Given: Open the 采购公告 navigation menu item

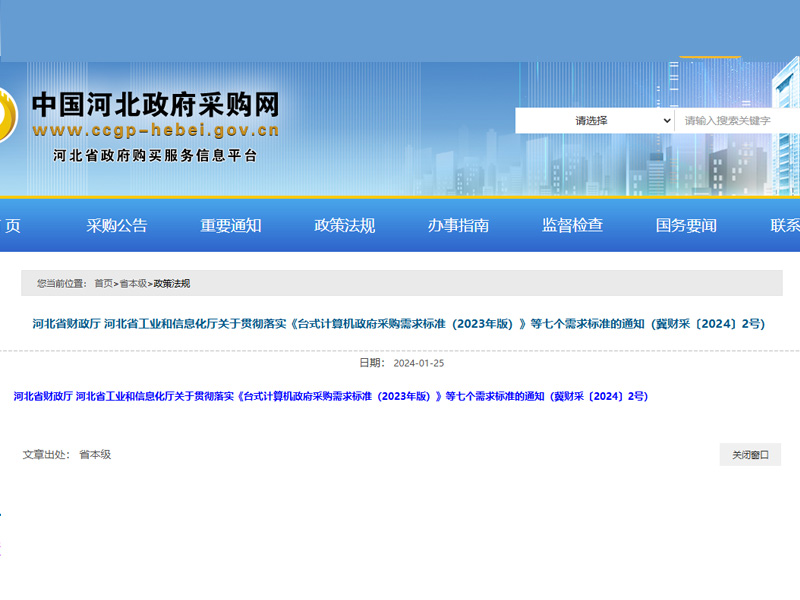Looking at the screenshot, I should [x=116, y=225].
